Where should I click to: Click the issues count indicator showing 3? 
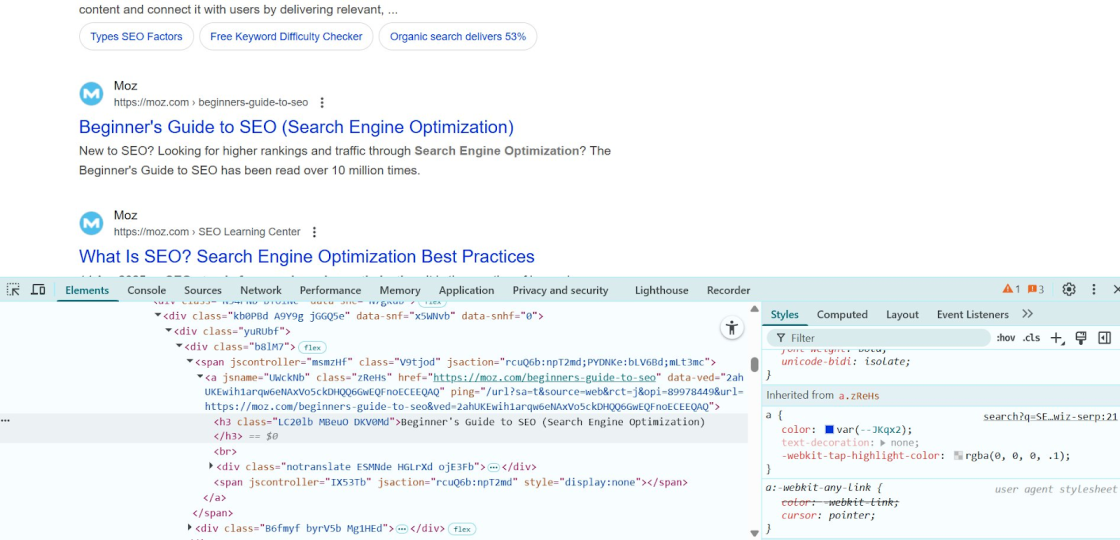click(1036, 289)
